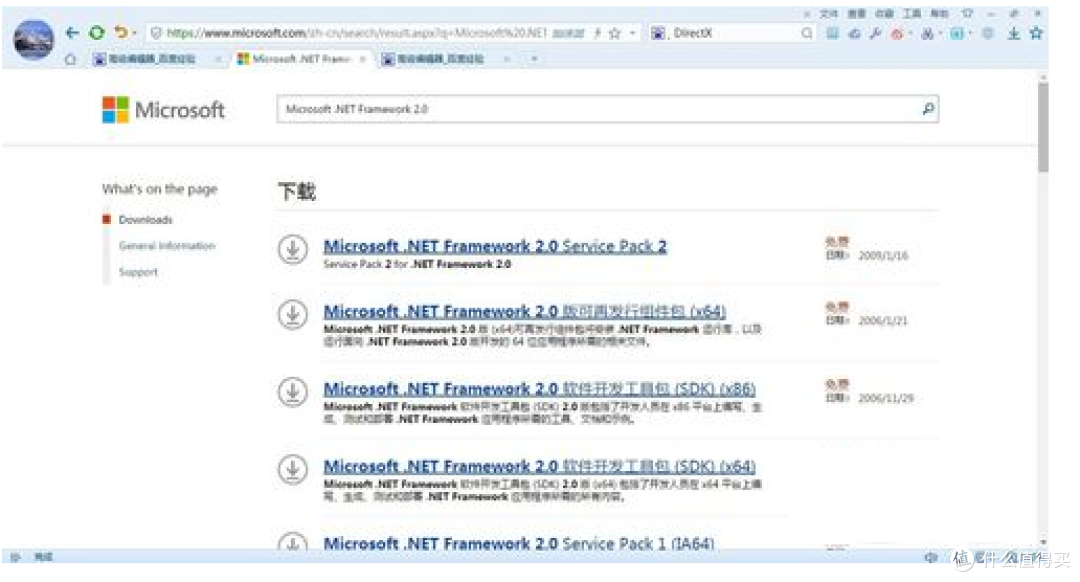Click the sound icon in status bar
1080x582 pixels.
click(x=931, y=557)
